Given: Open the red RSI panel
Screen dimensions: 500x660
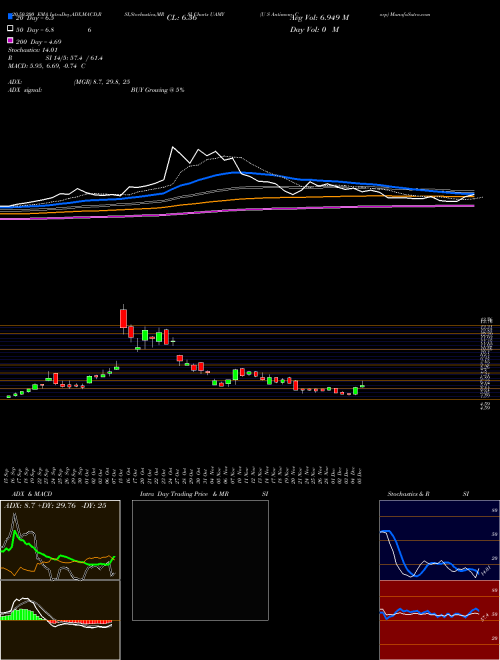Looking at the screenshot, I should [439, 620].
